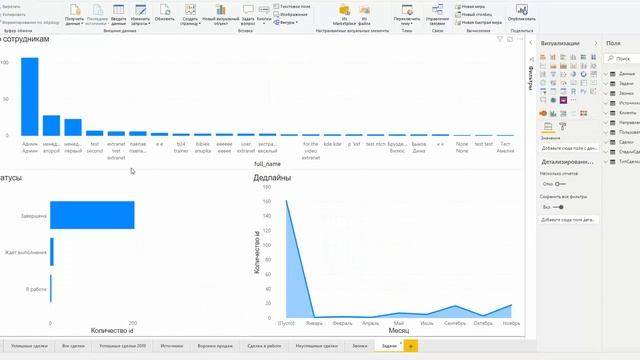This screenshot has width=640, height=360.
Task: Select the ribbon chart visualization
Action: [x=594, y=66]
